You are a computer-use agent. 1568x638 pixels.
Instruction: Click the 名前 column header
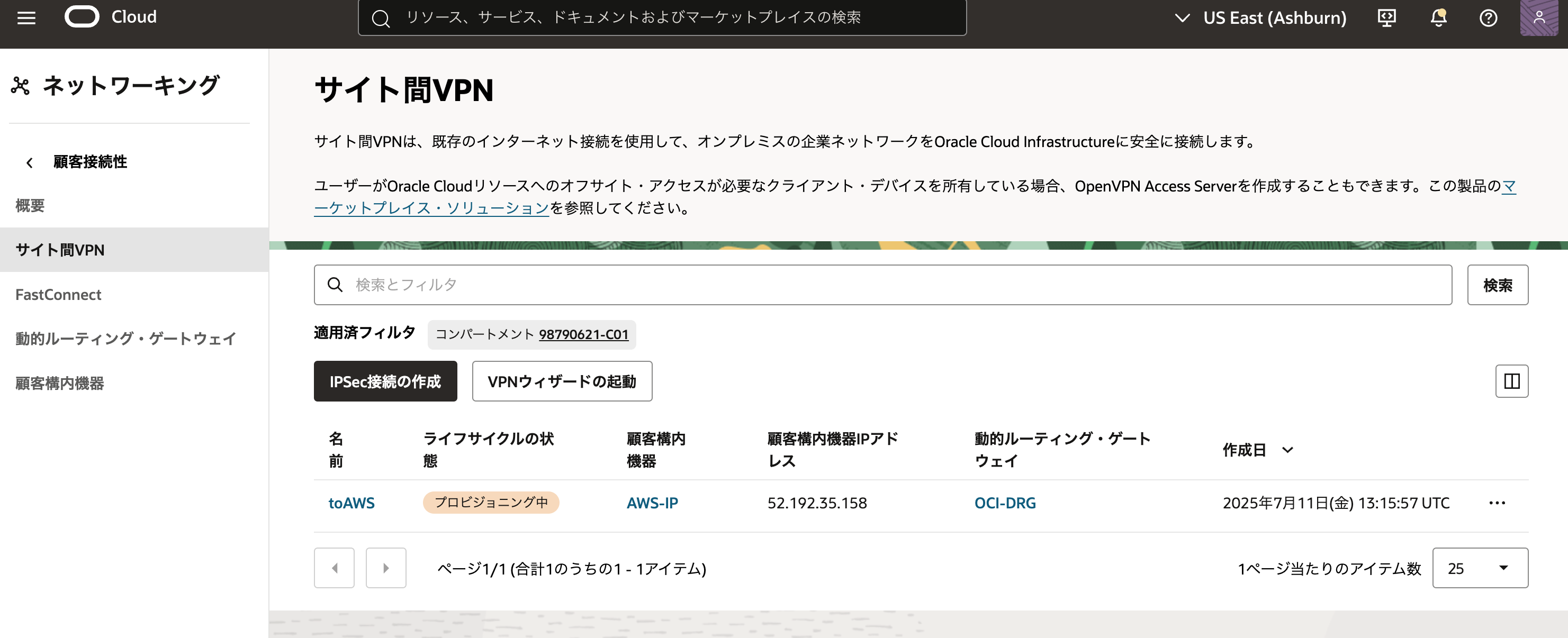click(336, 450)
